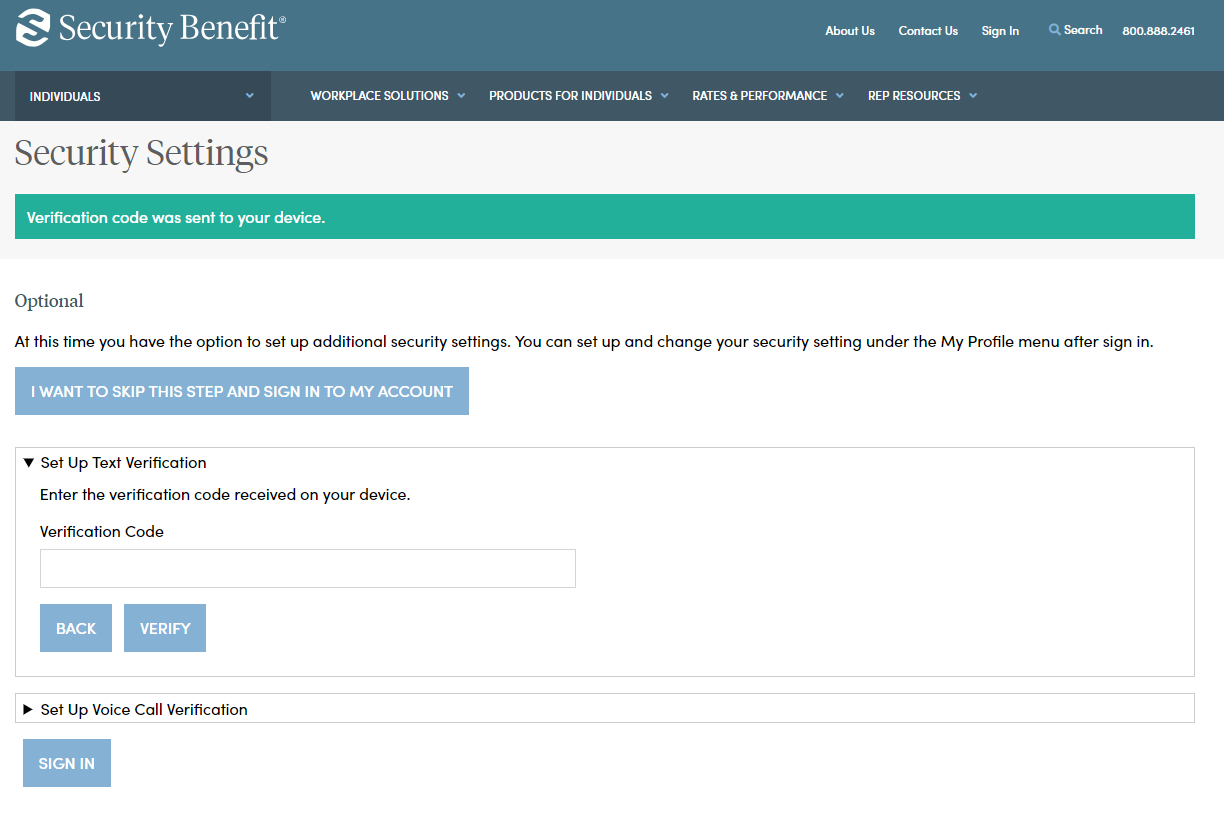The height and width of the screenshot is (813, 1224).
Task: Click the chevron beside Products for Individuals
Action: 665,96
